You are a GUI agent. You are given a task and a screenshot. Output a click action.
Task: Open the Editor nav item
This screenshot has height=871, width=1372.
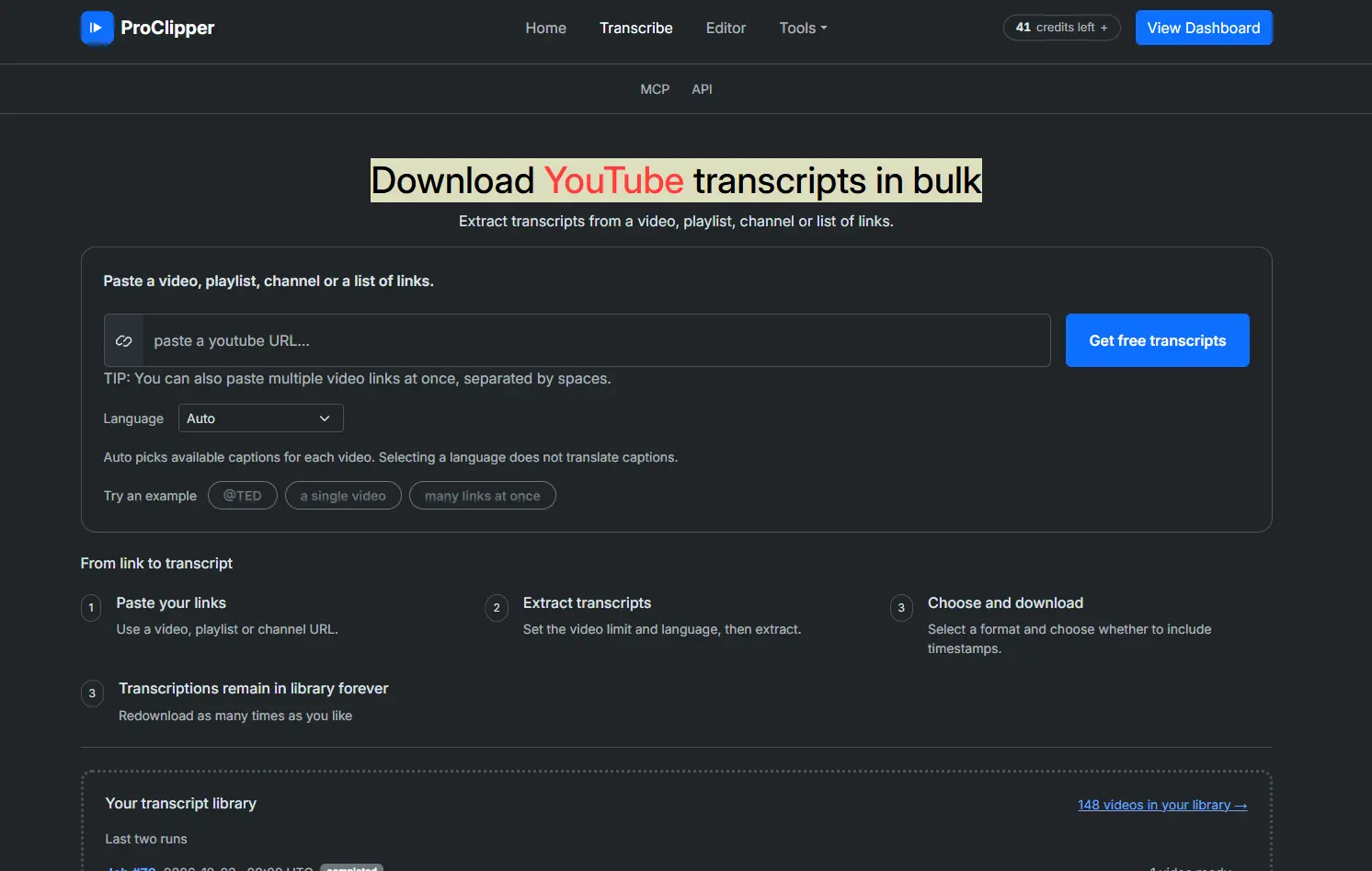(x=726, y=28)
